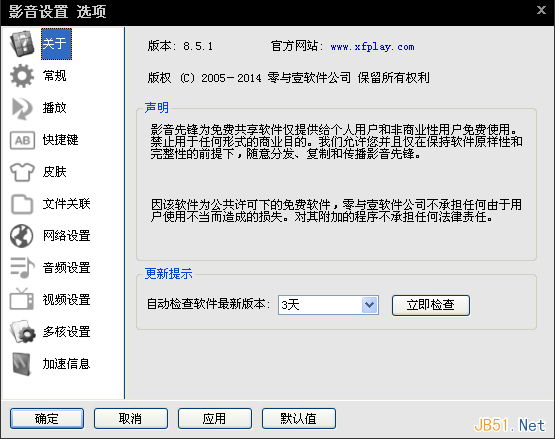Select 视频设置 in the sidebar
This screenshot has height=439, width=555.
(x=67, y=300)
